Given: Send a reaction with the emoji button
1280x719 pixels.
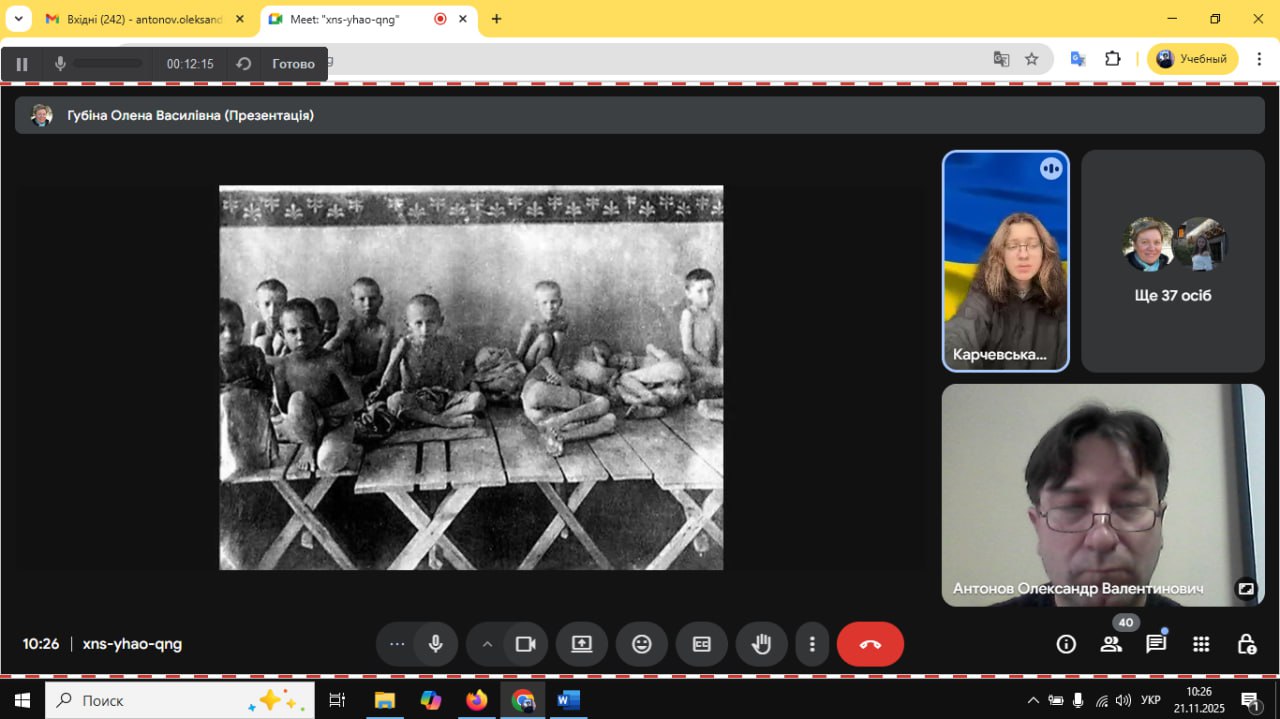Looking at the screenshot, I should [642, 644].
